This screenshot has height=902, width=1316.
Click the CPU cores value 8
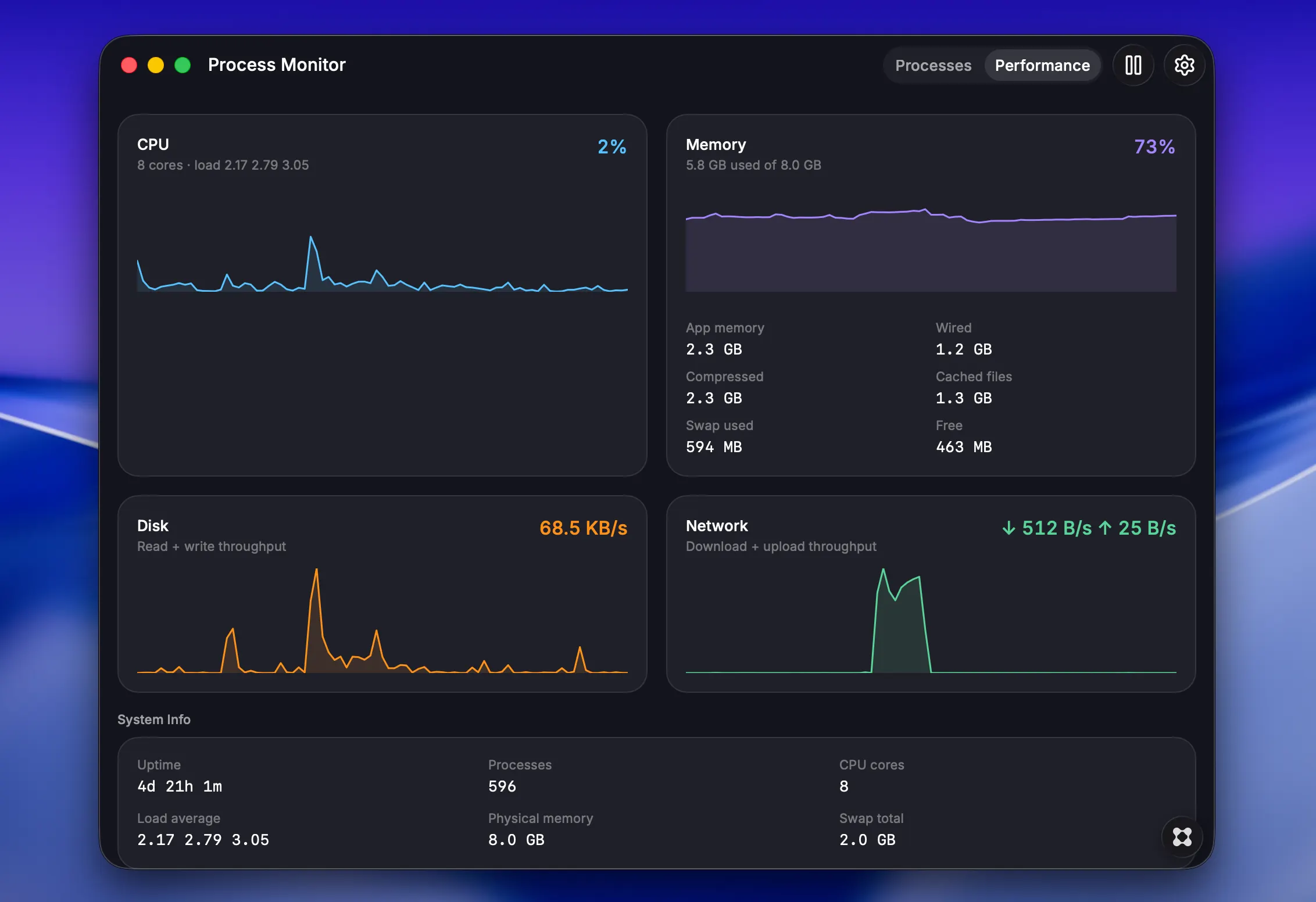[844, 786]
